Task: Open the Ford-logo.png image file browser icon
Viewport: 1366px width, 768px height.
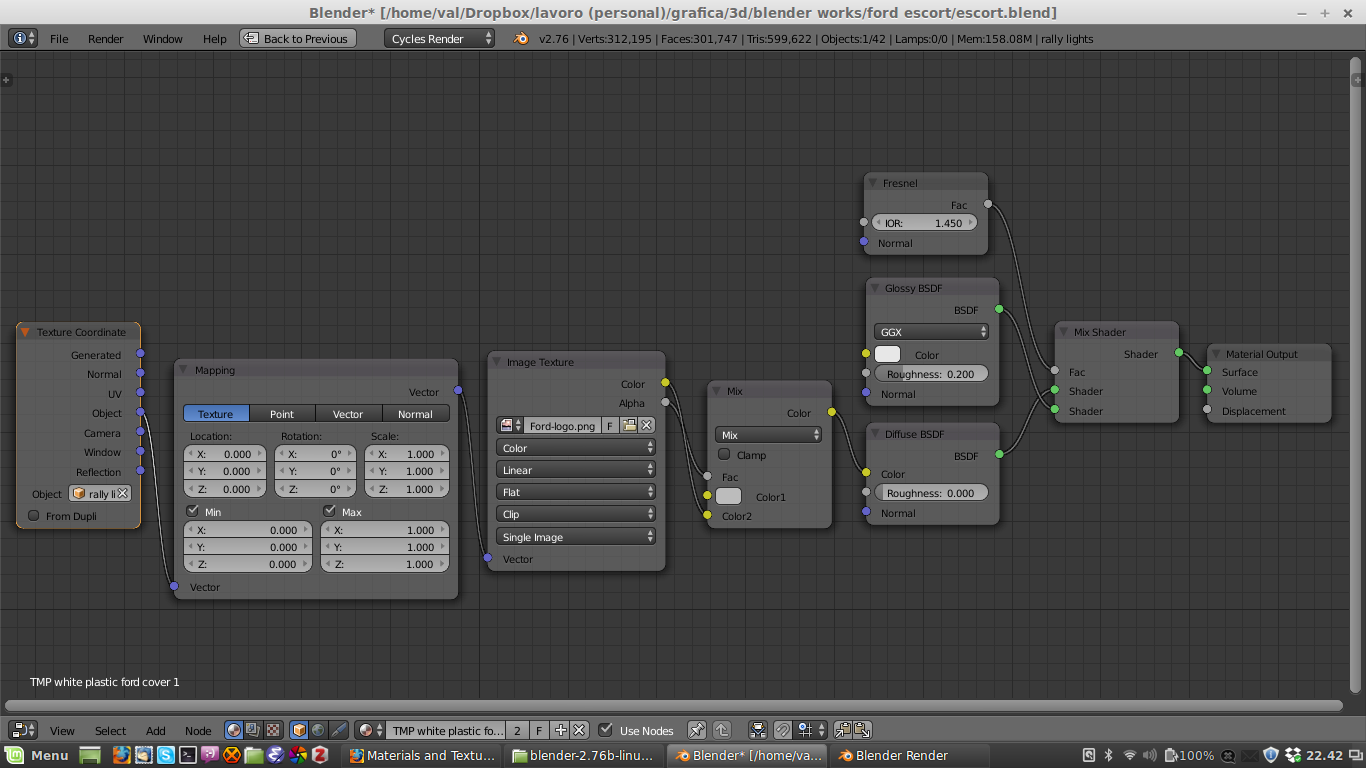Action: [x=629, y=426]
